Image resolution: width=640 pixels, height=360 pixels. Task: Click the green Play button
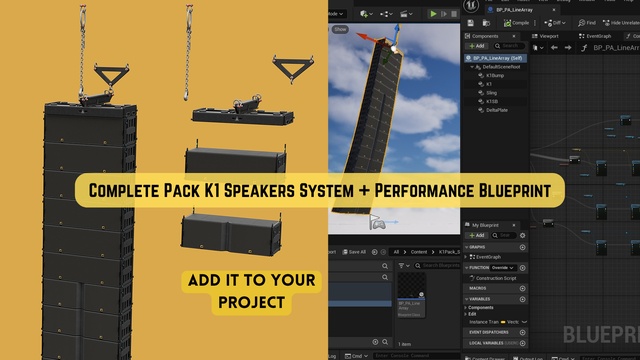coord(433,14)
